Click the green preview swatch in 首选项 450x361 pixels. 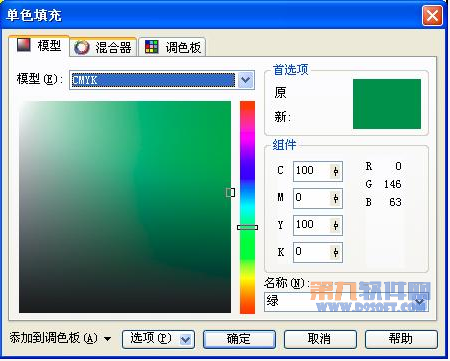pyautogui.click(x=387, y=104)
